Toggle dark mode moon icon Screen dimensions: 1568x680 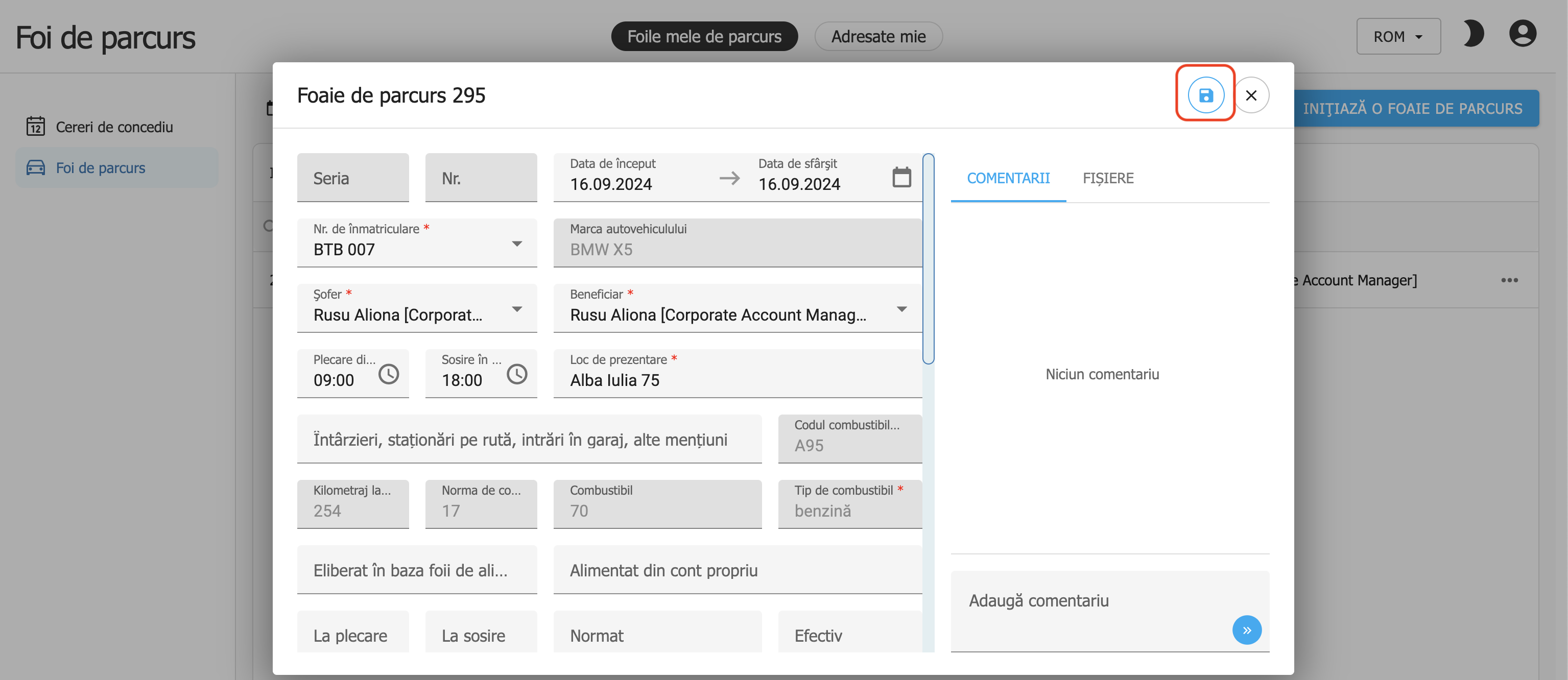tap(1473, 34)
